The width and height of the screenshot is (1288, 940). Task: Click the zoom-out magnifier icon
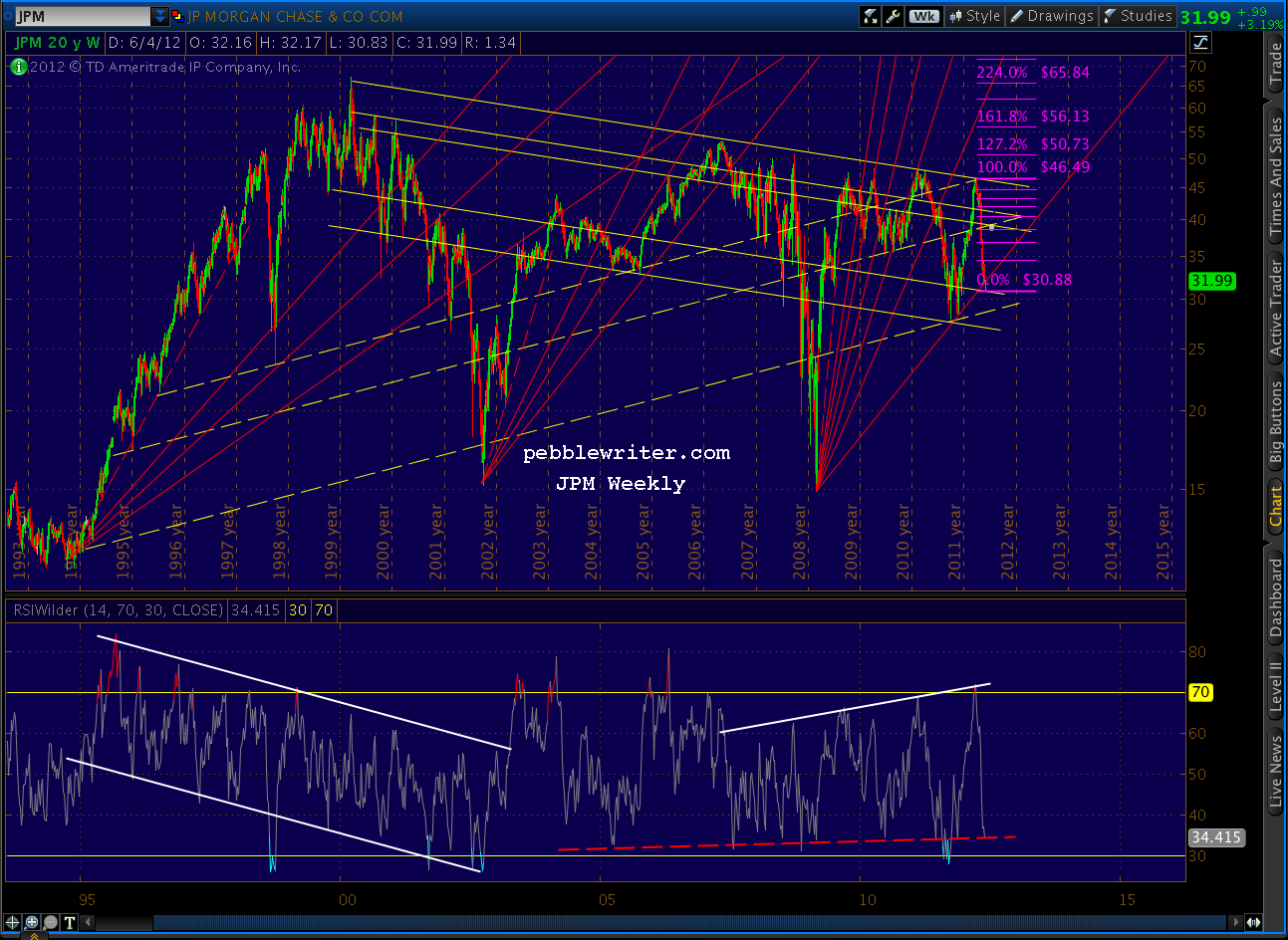(50, 921)
